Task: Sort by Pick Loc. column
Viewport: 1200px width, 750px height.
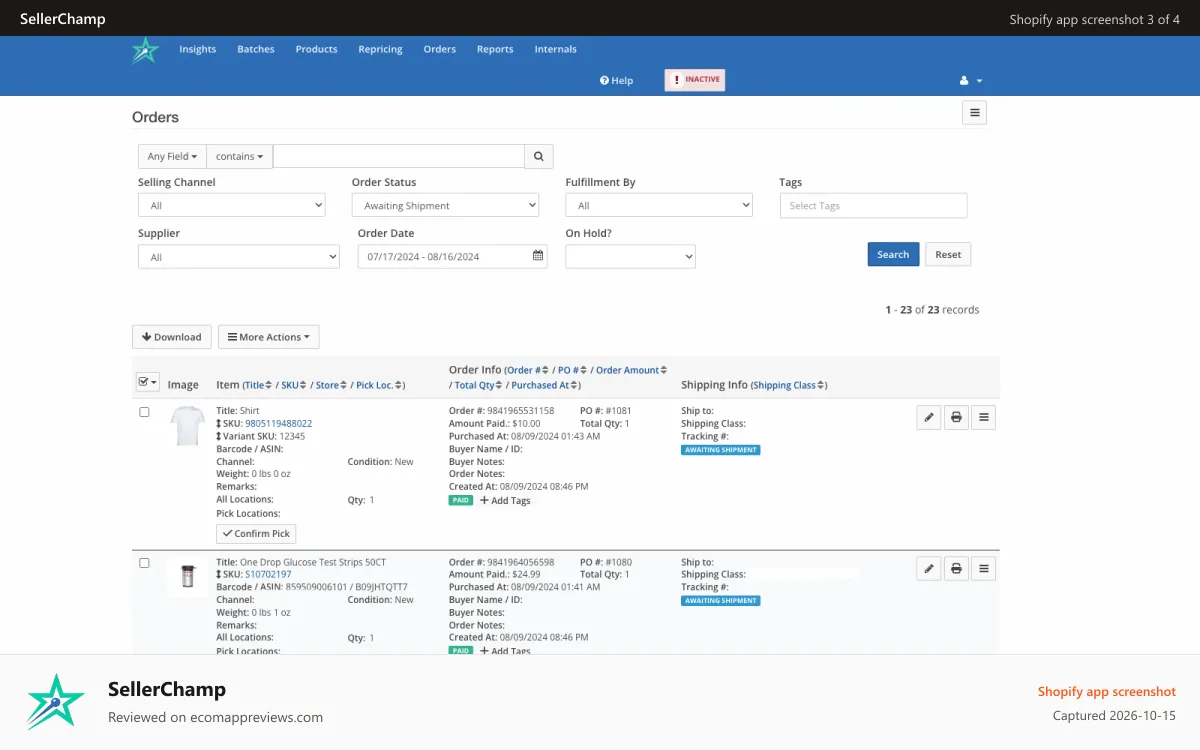Action: click(379, 385)
